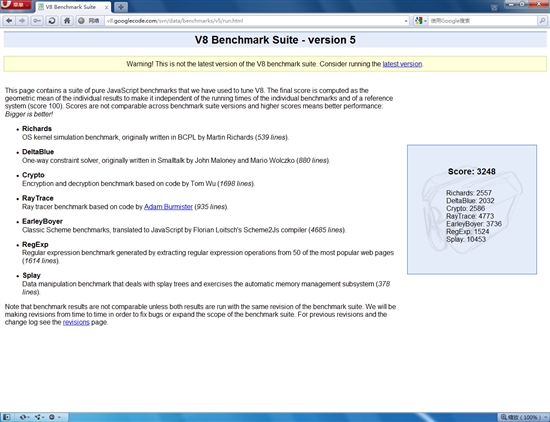Click the RayTrace: 4773 result line
The image size is (550, 422).
[x=470, y=216]
